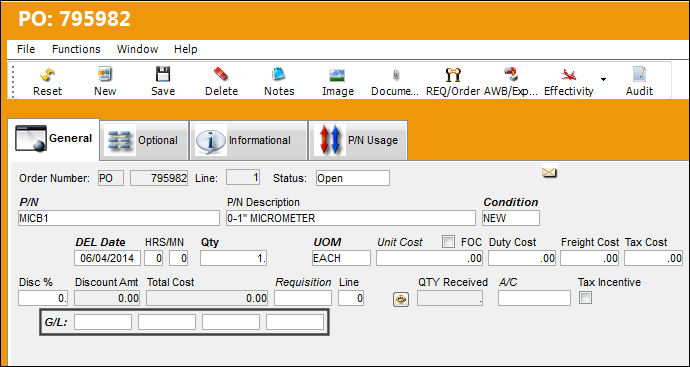Click the P/N Description field

351,218
